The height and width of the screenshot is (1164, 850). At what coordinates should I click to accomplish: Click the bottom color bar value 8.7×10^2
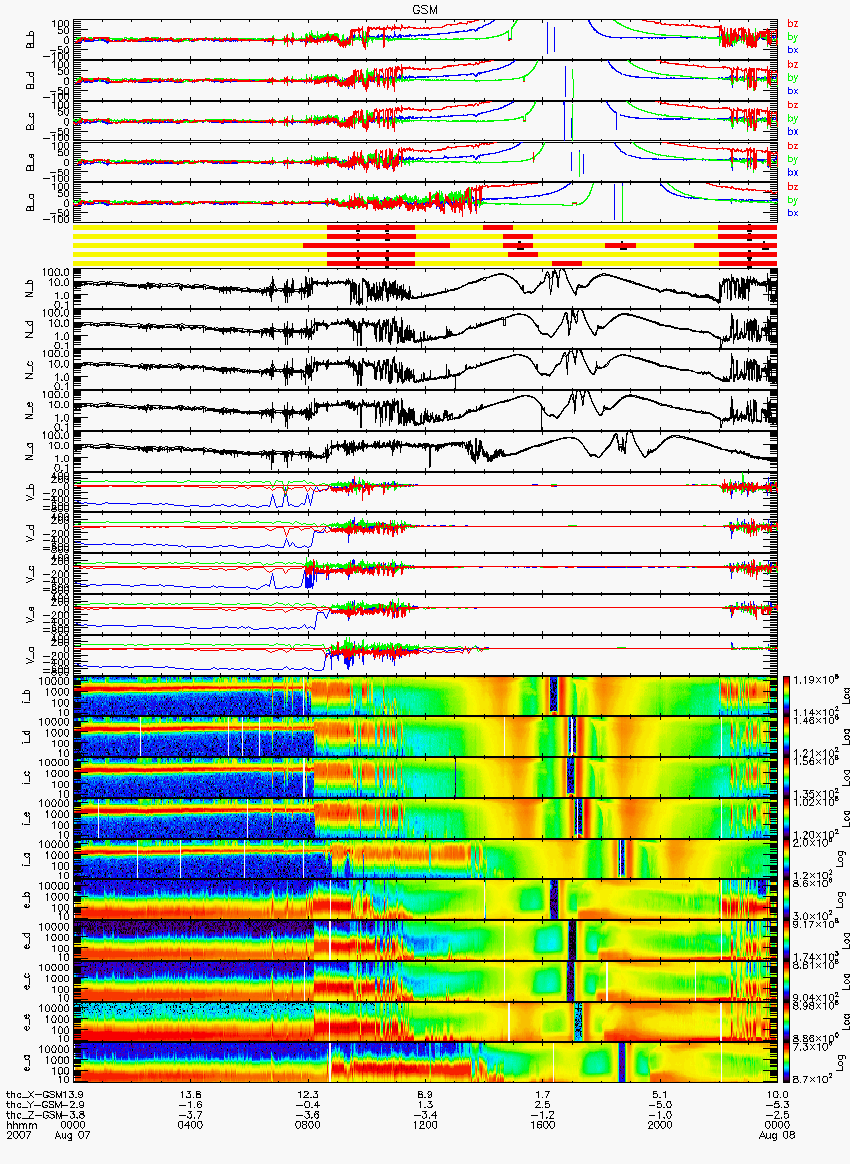[x=812, y=1078]
